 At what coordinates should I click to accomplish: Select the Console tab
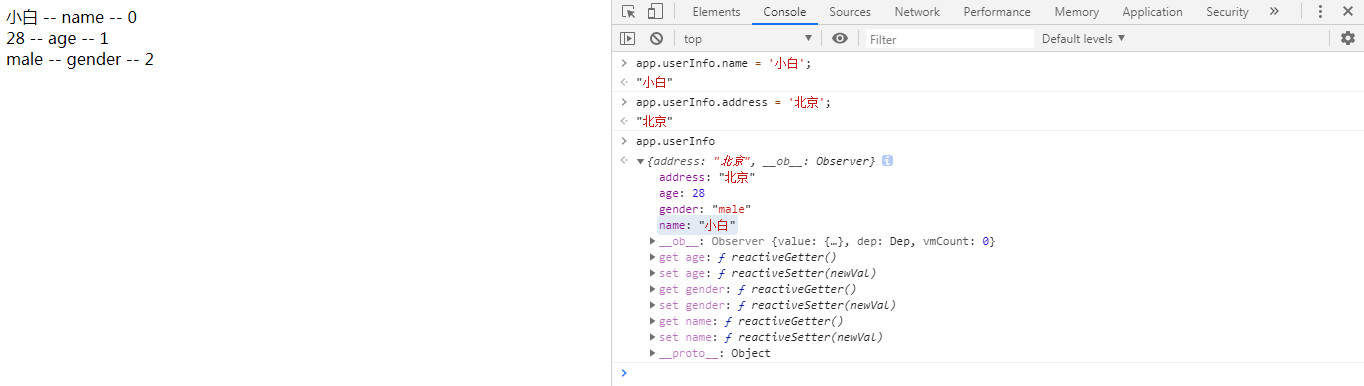(x=785, y=12)
